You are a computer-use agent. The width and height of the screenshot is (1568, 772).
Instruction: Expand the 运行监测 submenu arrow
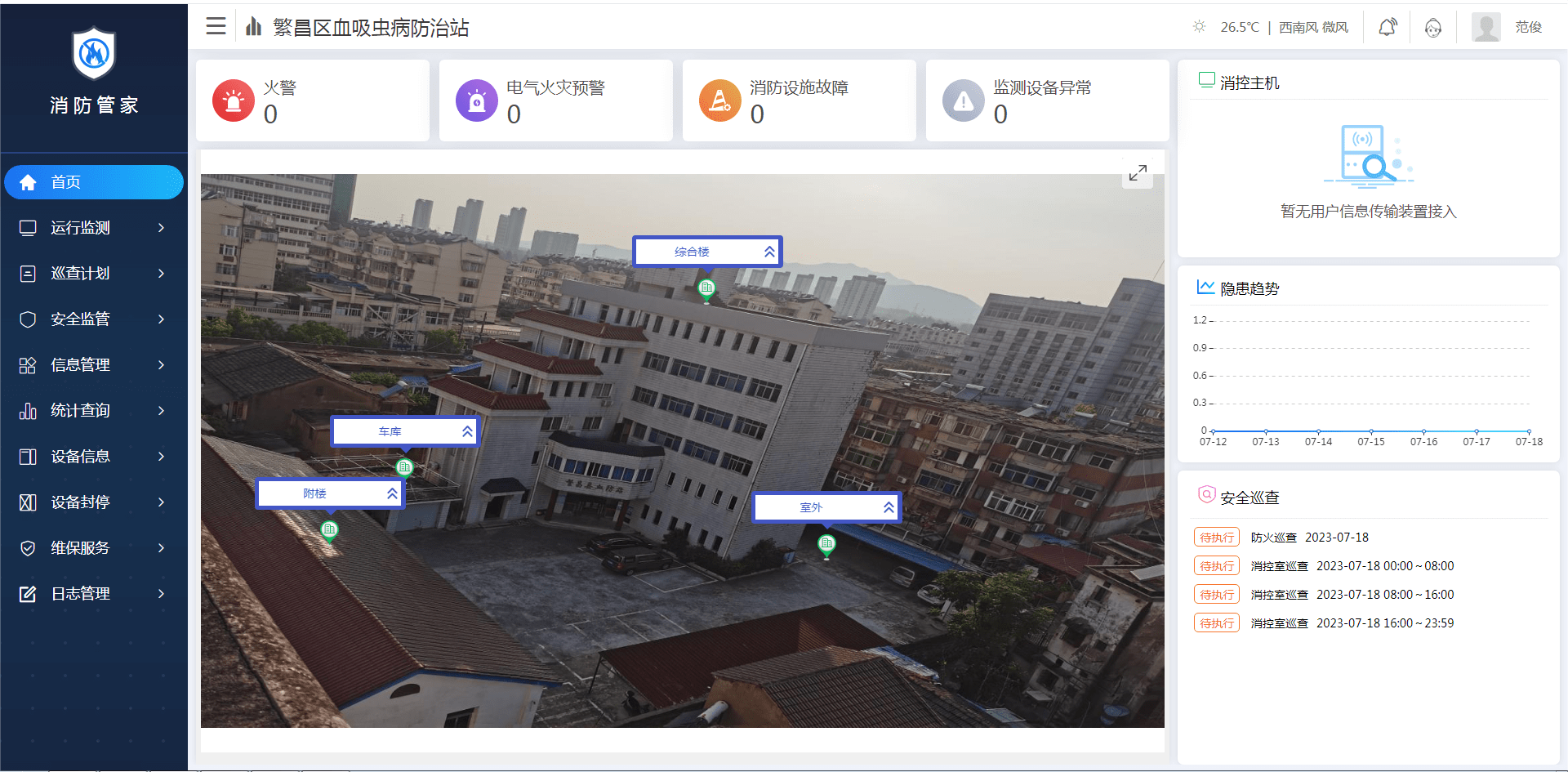coord(162,228)
